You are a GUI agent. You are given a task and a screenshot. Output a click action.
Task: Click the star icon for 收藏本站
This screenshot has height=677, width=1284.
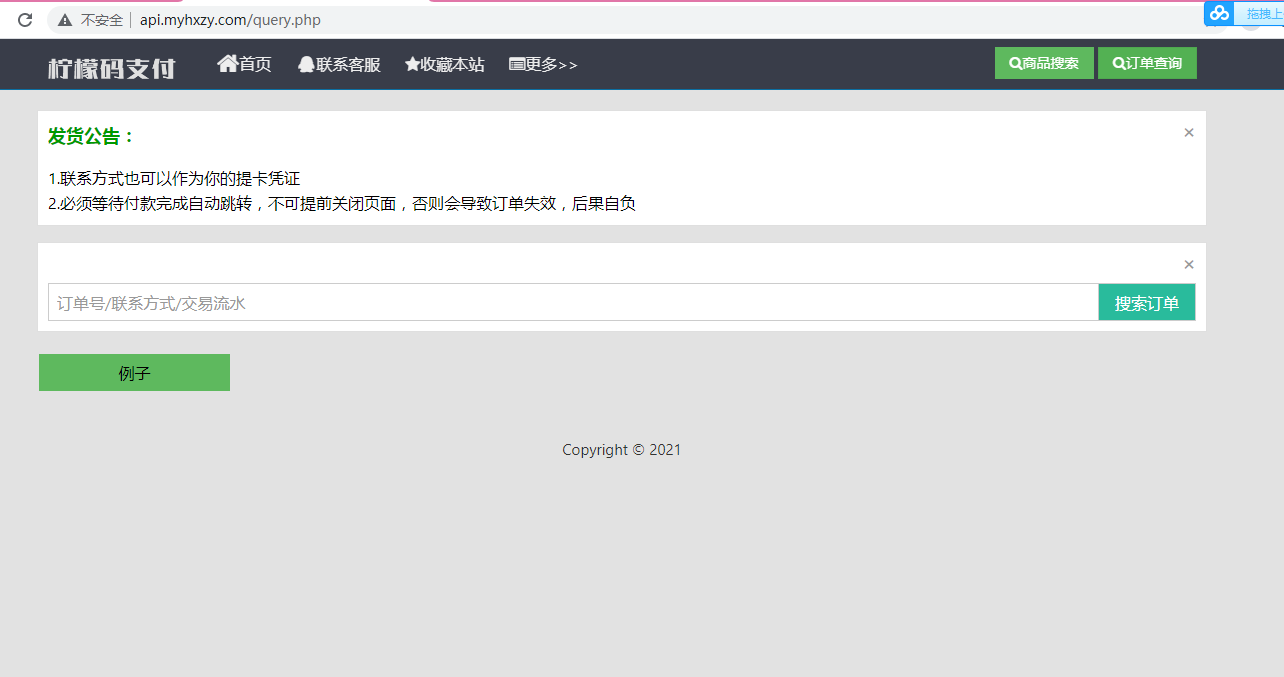point(412,65)
